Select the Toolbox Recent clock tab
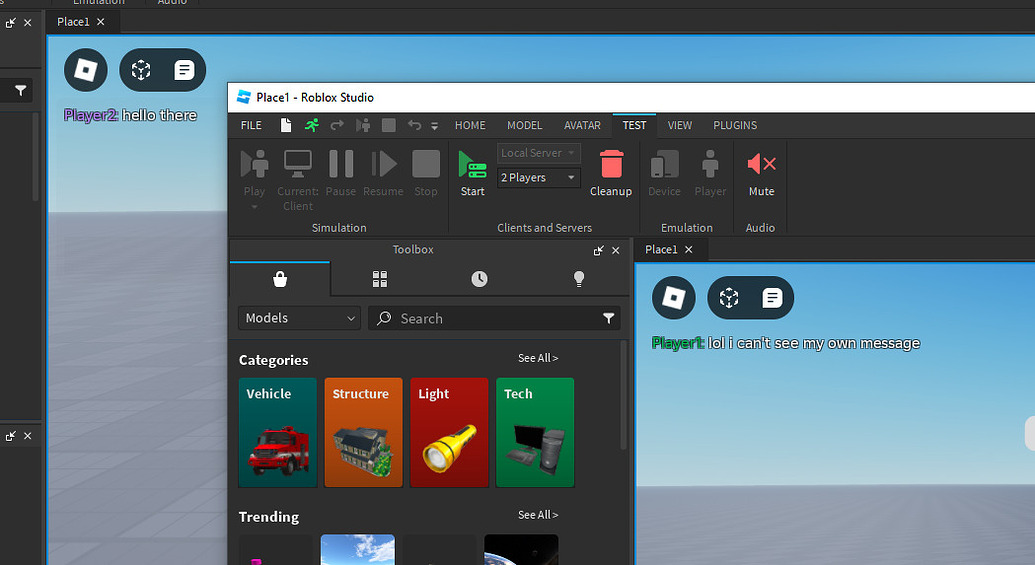This screenshot has height=565, width=1035. click(479, 279)
